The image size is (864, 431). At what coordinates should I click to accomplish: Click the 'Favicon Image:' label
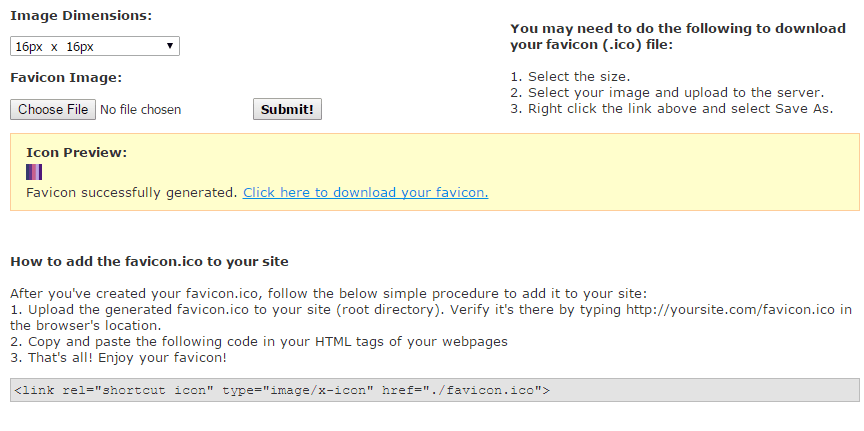point(66,78)
